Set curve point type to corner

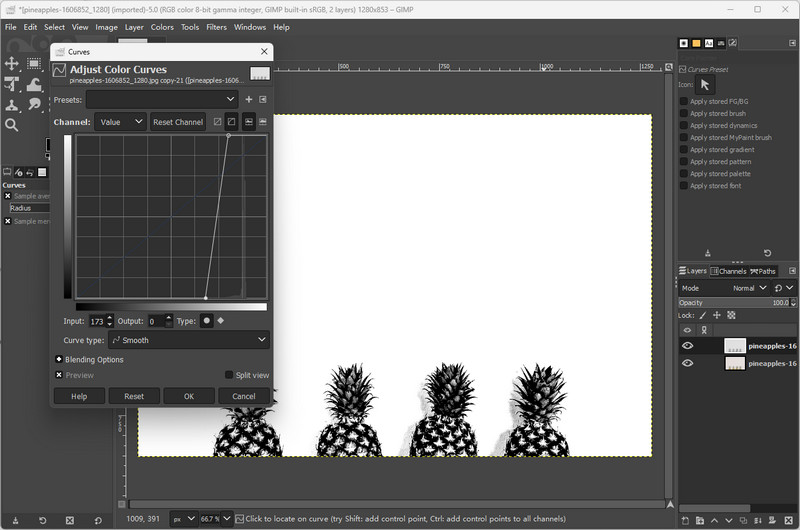pyautogui.click(x=220, y=321)
